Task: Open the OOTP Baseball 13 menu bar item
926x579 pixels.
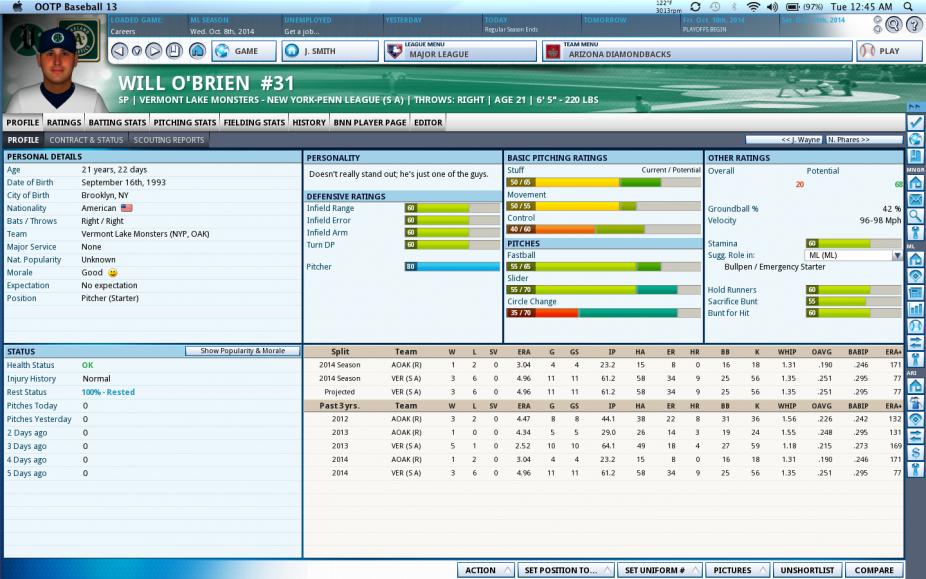Action: tap(76, 6)
